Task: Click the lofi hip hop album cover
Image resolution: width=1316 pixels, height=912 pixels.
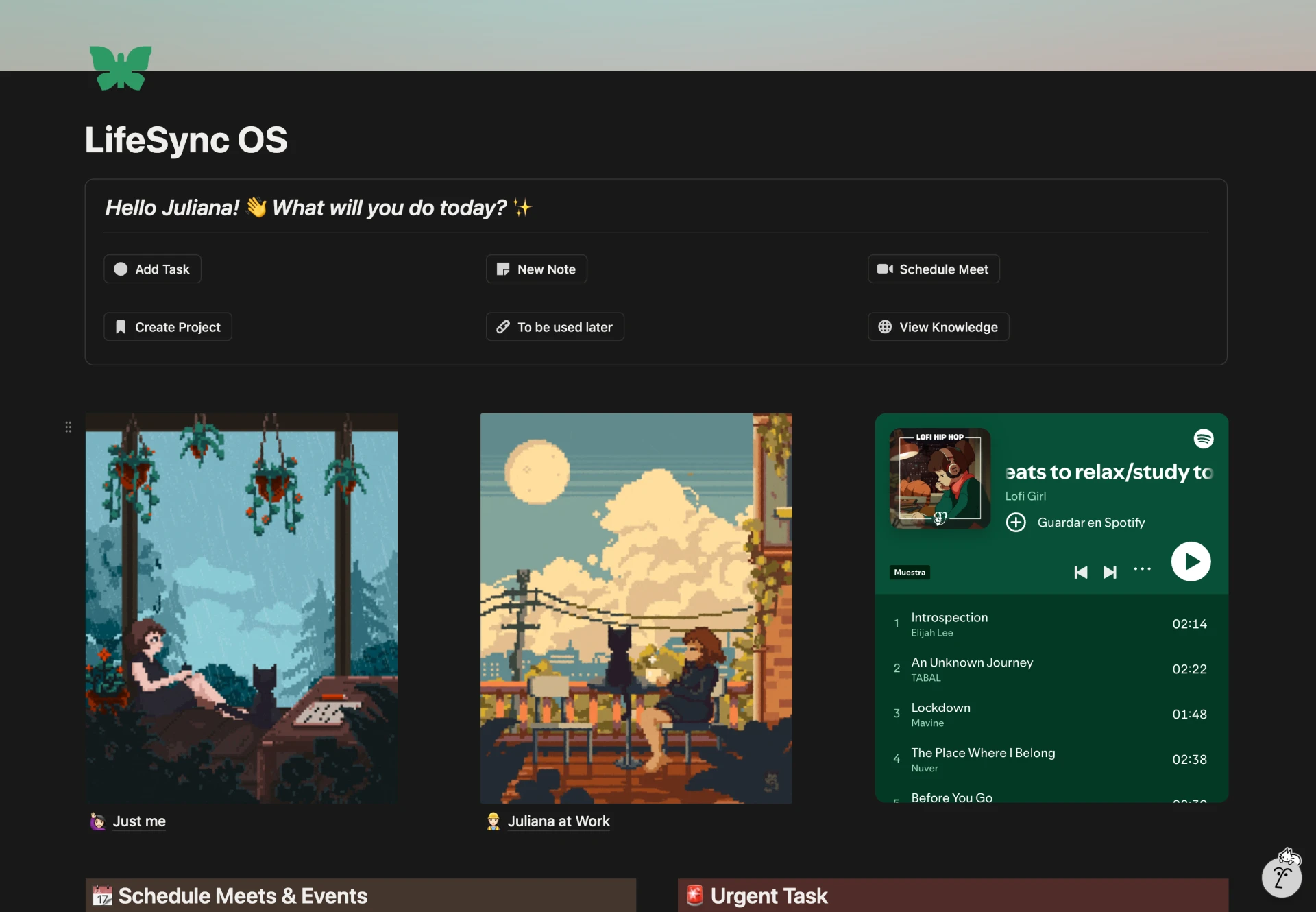Action: 940,479
